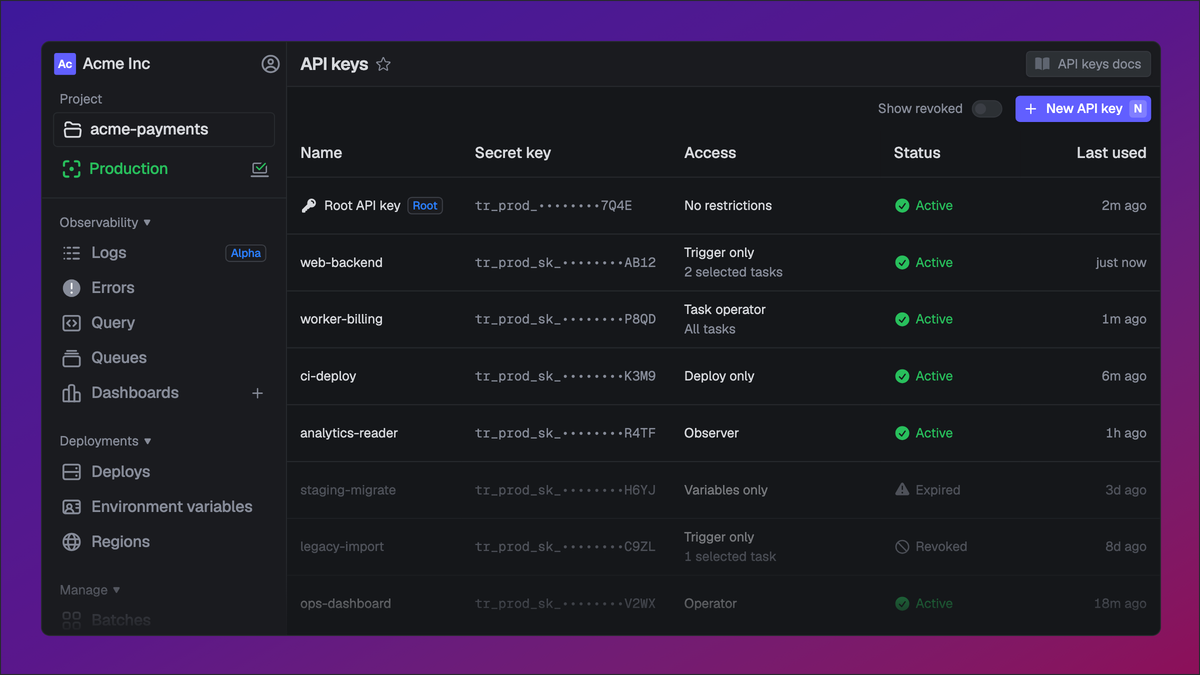Screen dimensions: 1200x675
Task: Click the Deploys server icon
Action: point(71,472)
